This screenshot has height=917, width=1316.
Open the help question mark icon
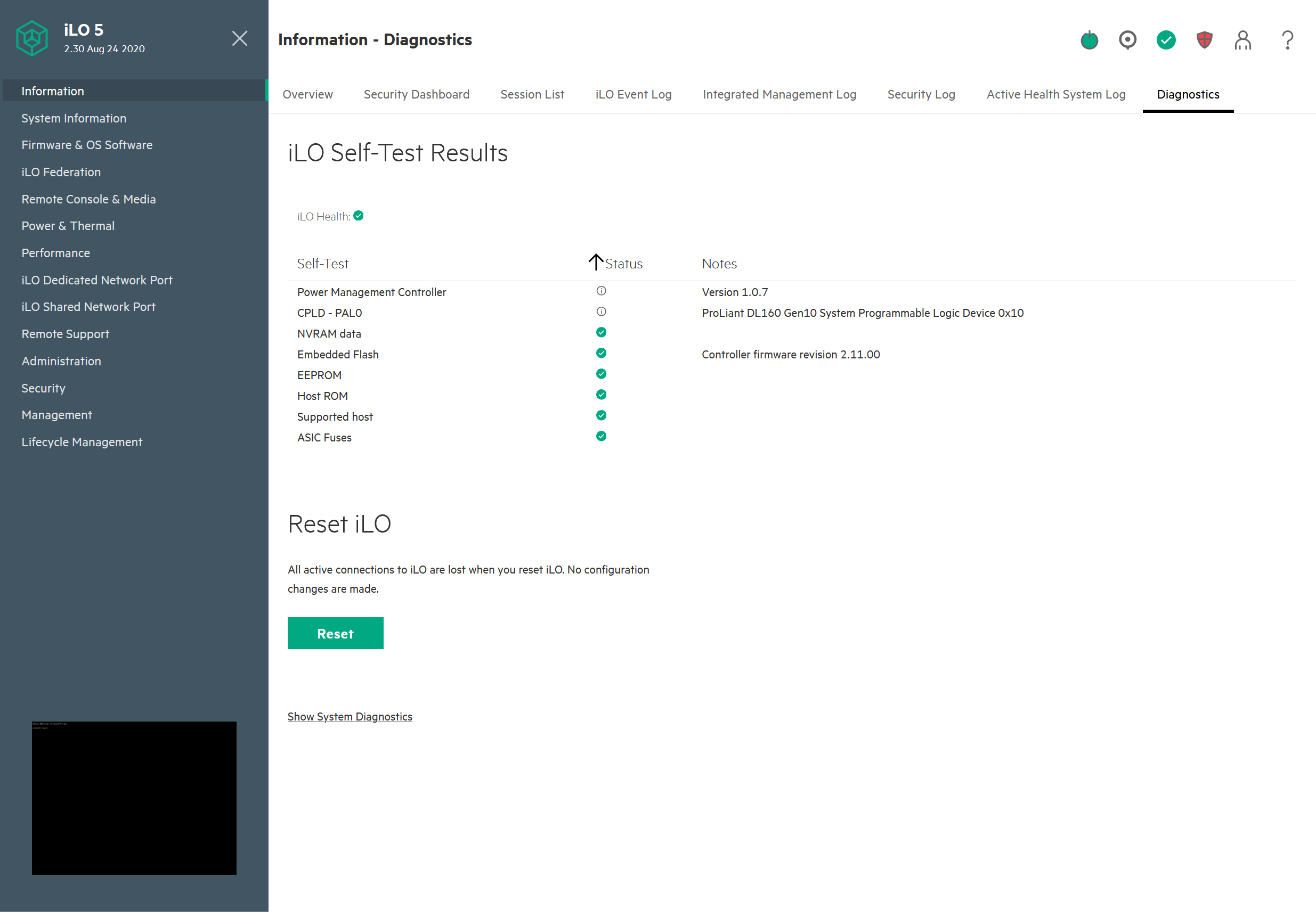click(x=1287, y=40)
